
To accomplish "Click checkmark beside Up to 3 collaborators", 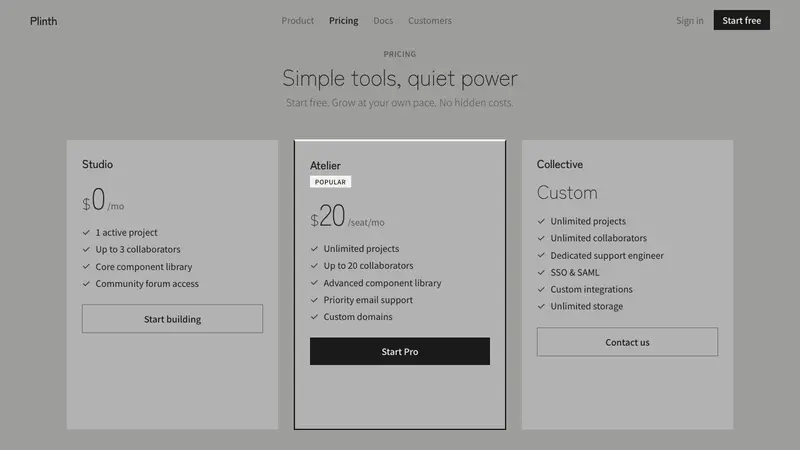I will point(86,249).
